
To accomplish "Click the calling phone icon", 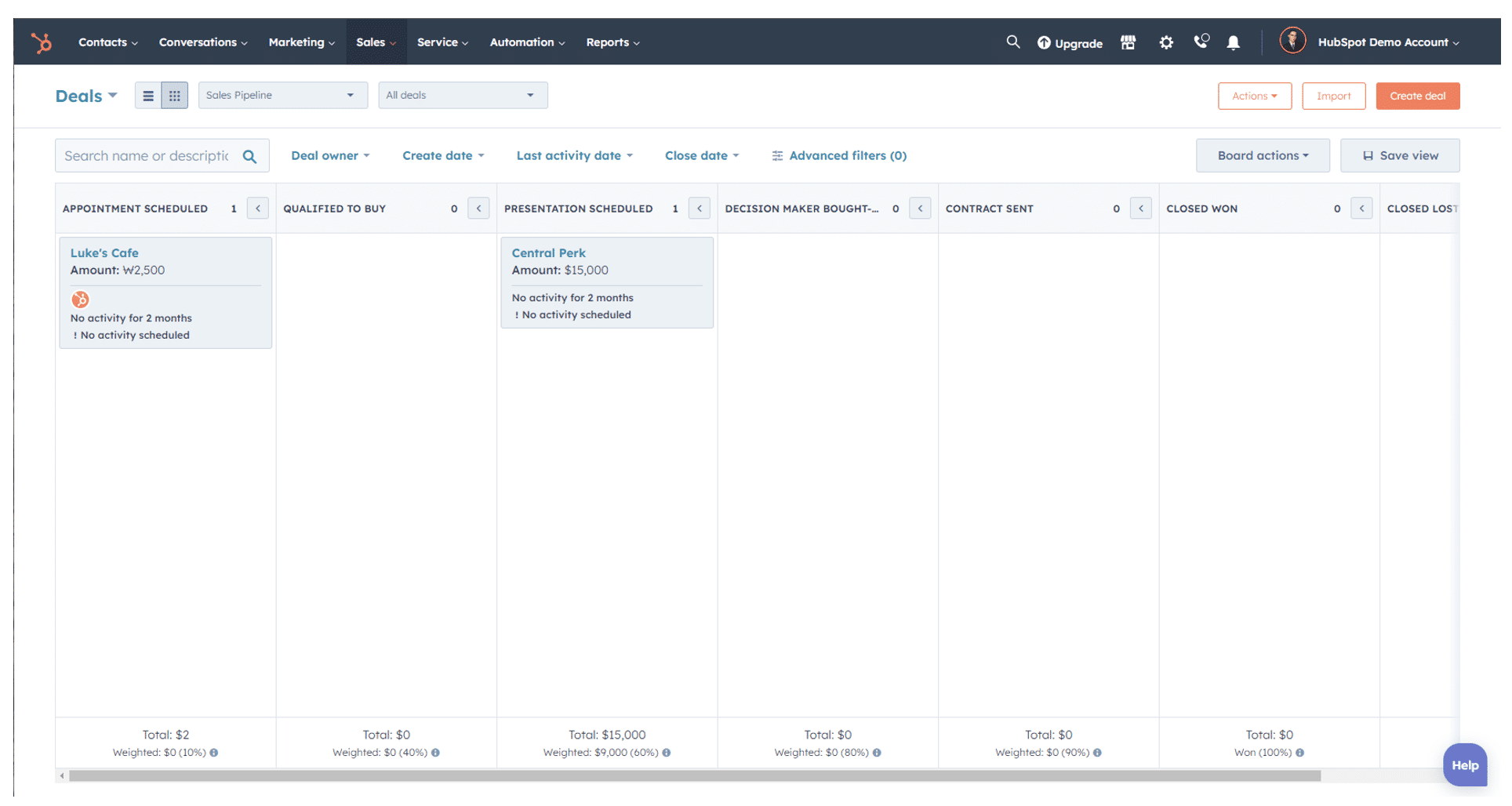I will pos(1201,41).
